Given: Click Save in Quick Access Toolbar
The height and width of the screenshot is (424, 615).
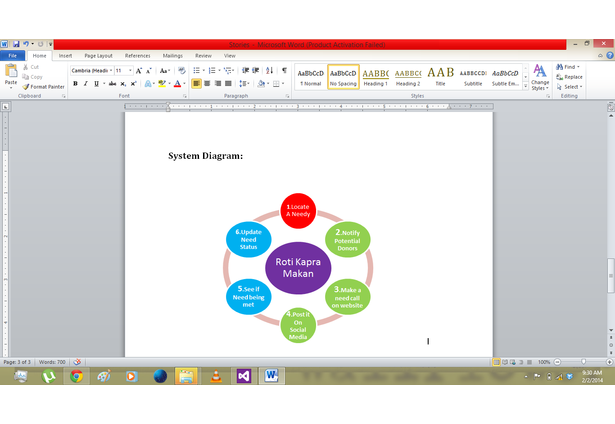Looking at the screenshot, I should click(x=16, y=44).
